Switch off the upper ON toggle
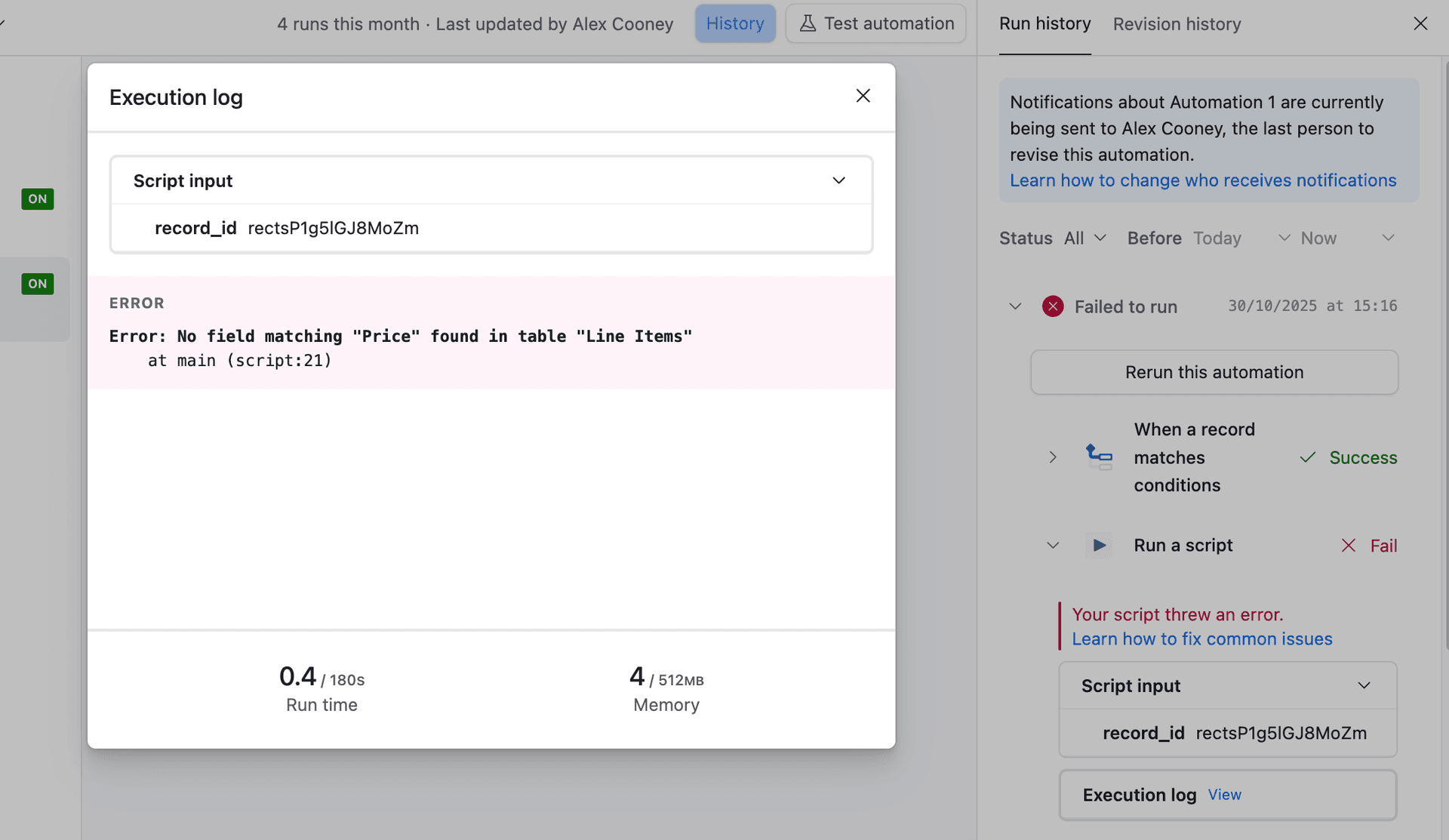This screenshot has height=840, width=1449. click(x=37, y=198)
